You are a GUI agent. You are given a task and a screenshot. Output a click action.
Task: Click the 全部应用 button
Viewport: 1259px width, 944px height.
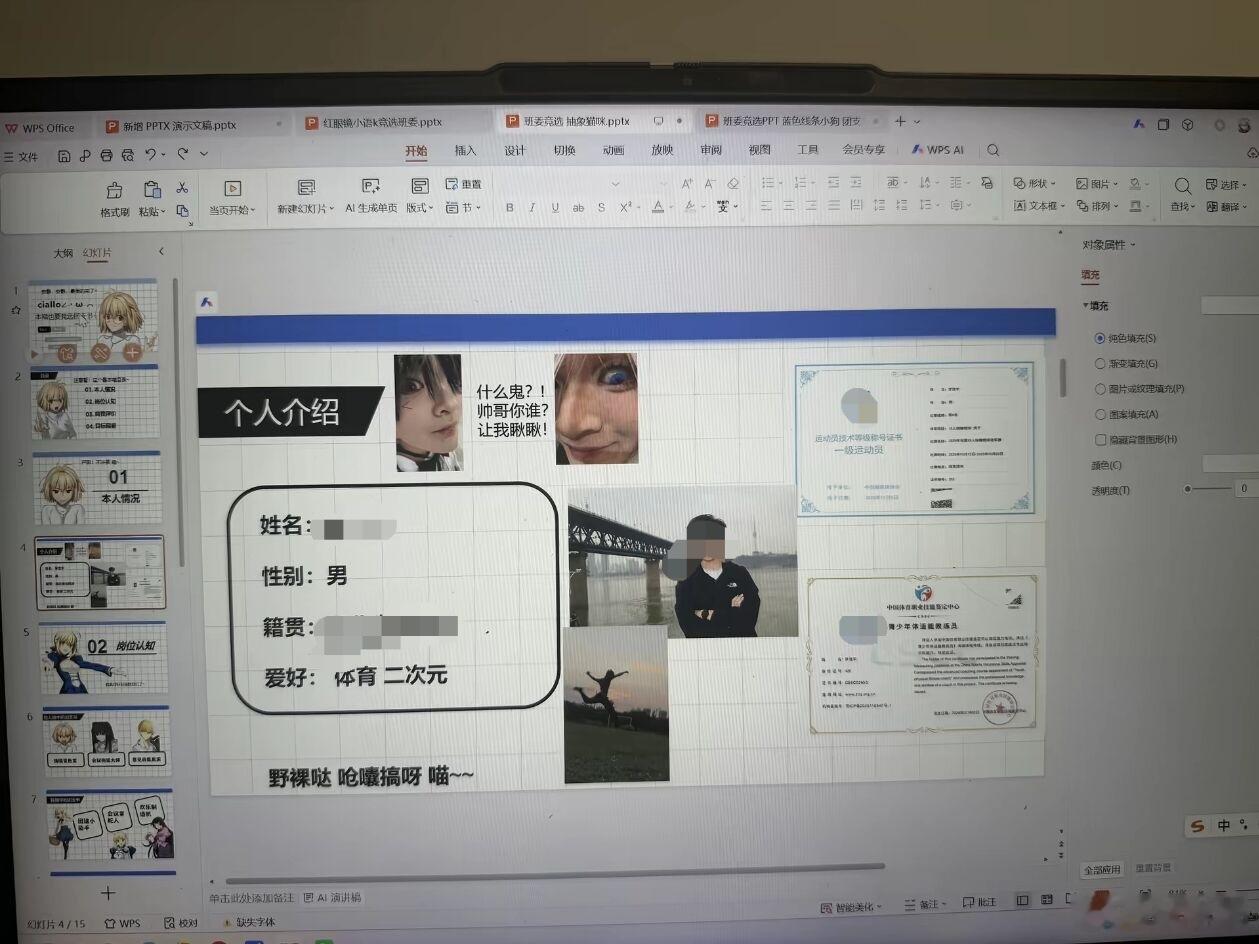point(1103,869)
